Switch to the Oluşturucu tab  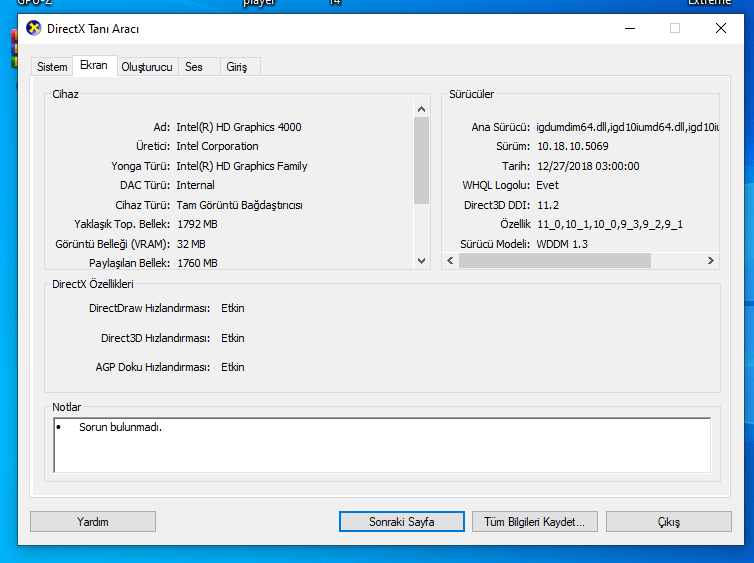(x=147, y=67)
